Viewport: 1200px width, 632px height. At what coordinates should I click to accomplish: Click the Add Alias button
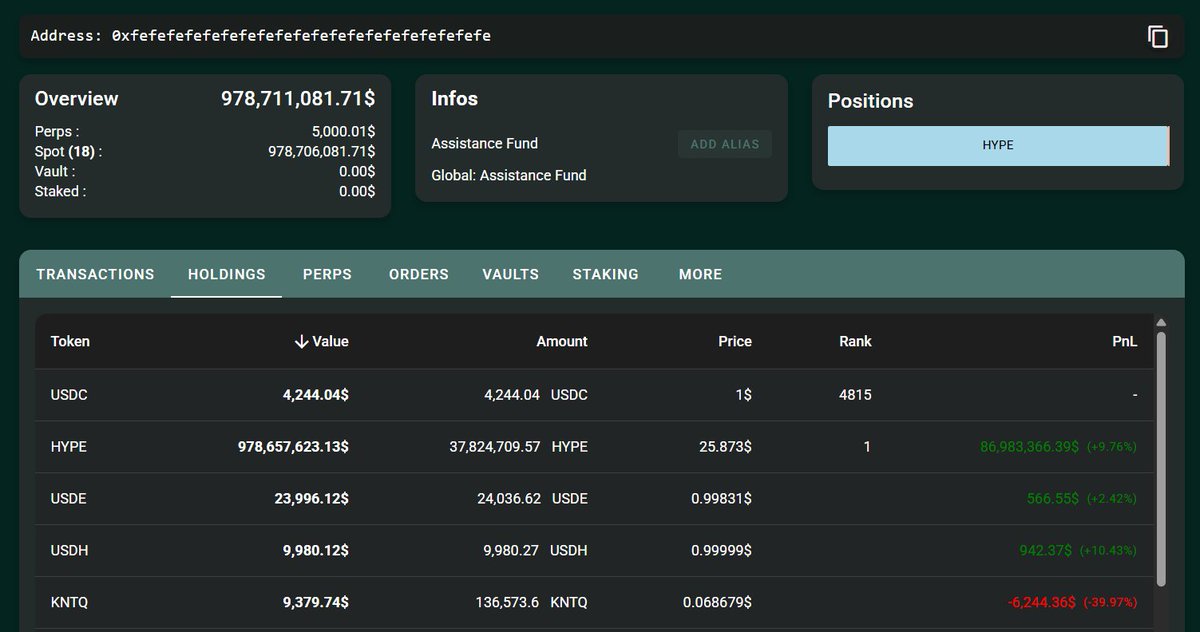pos(725,144)
